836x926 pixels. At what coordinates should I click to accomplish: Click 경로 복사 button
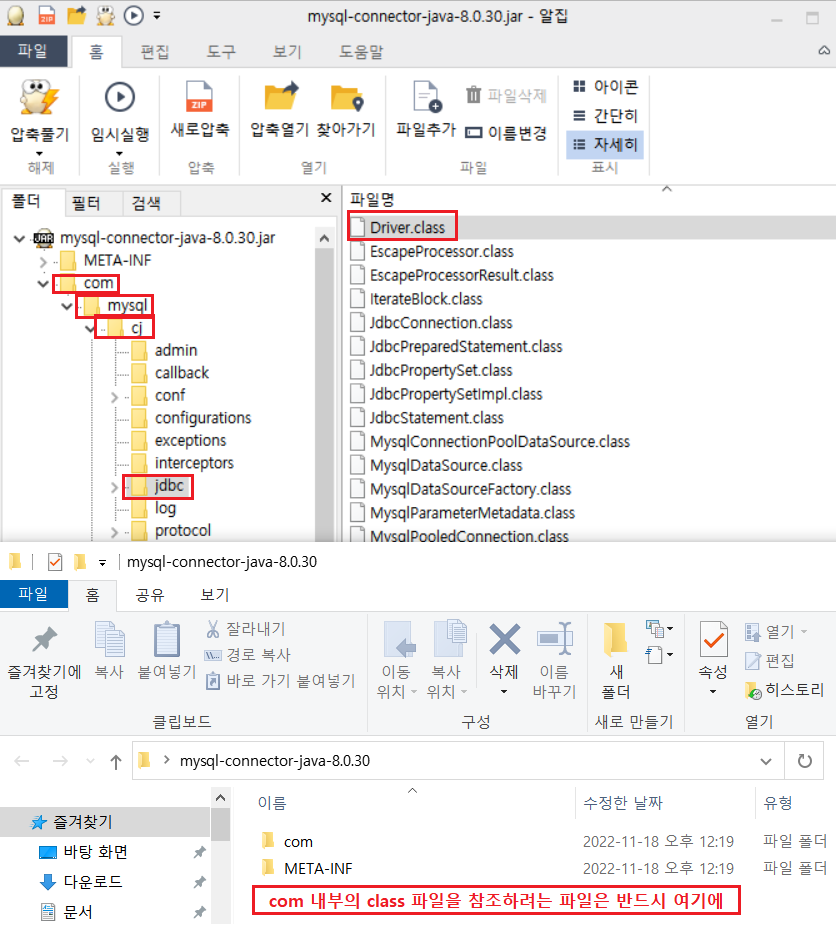[x=247, y=655]
